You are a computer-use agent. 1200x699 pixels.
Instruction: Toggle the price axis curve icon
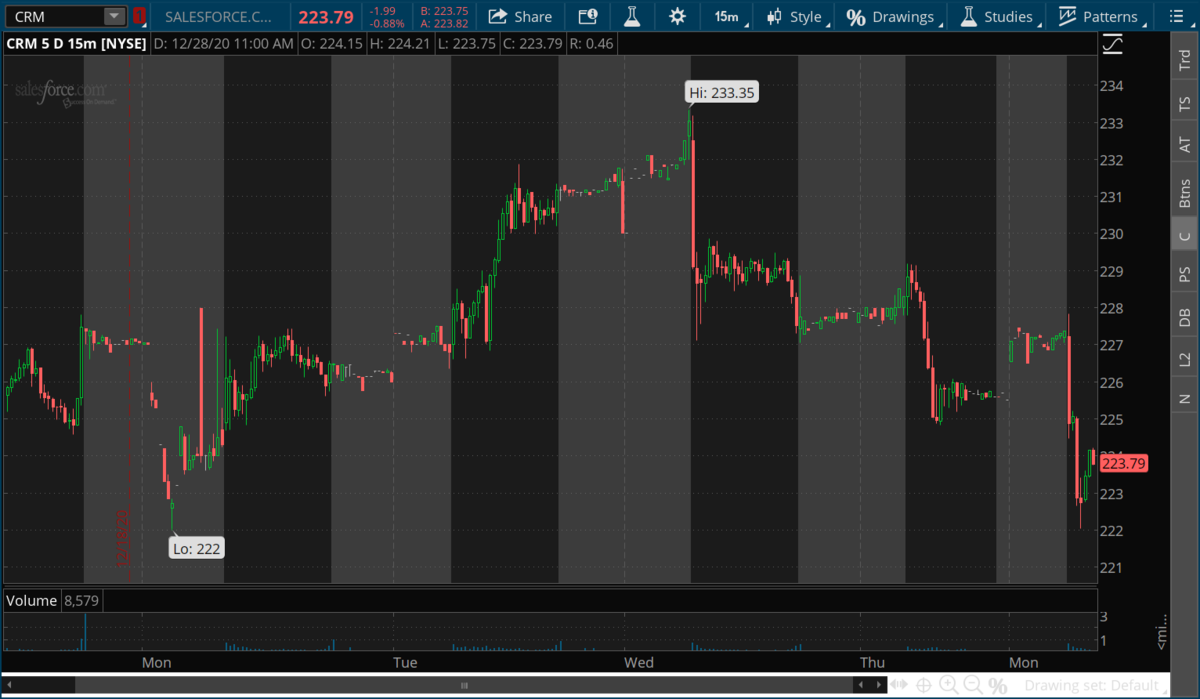click(x=1112, y=44)
